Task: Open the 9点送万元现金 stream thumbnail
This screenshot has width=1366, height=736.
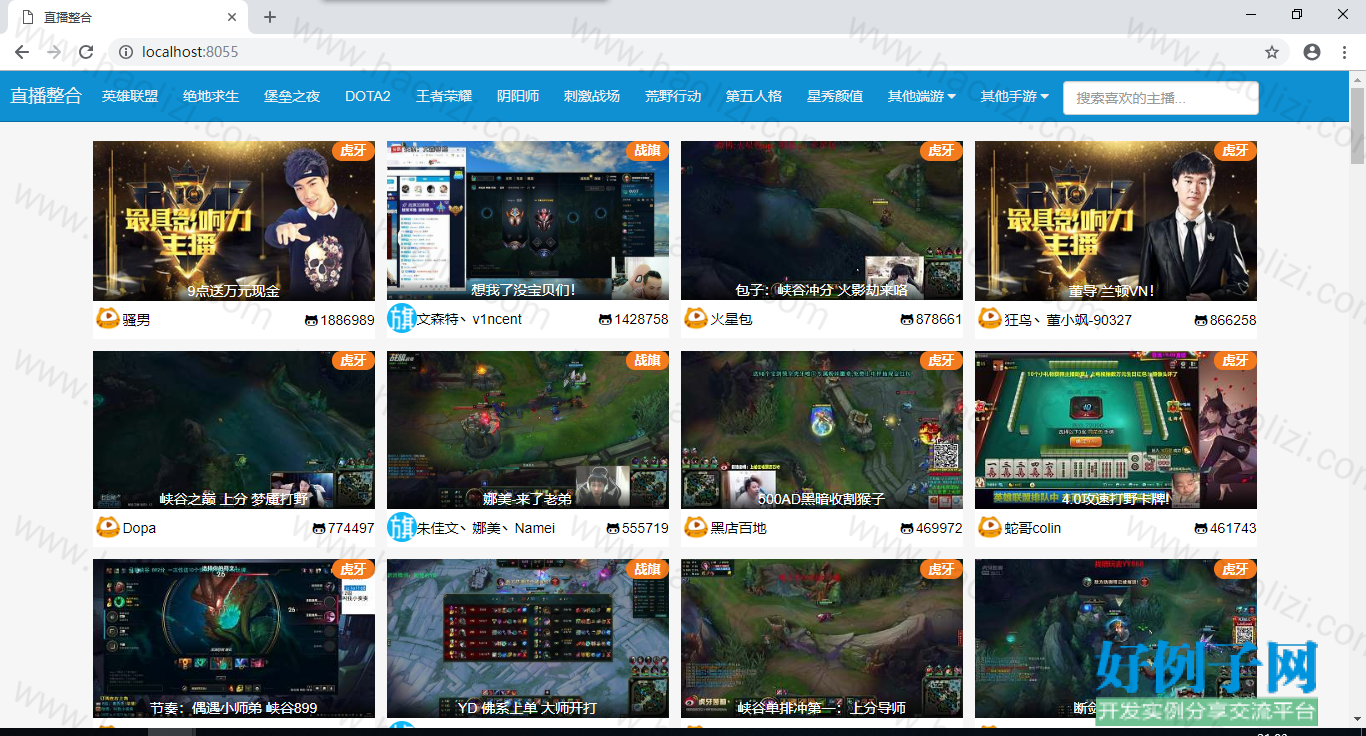Action: 234,220
